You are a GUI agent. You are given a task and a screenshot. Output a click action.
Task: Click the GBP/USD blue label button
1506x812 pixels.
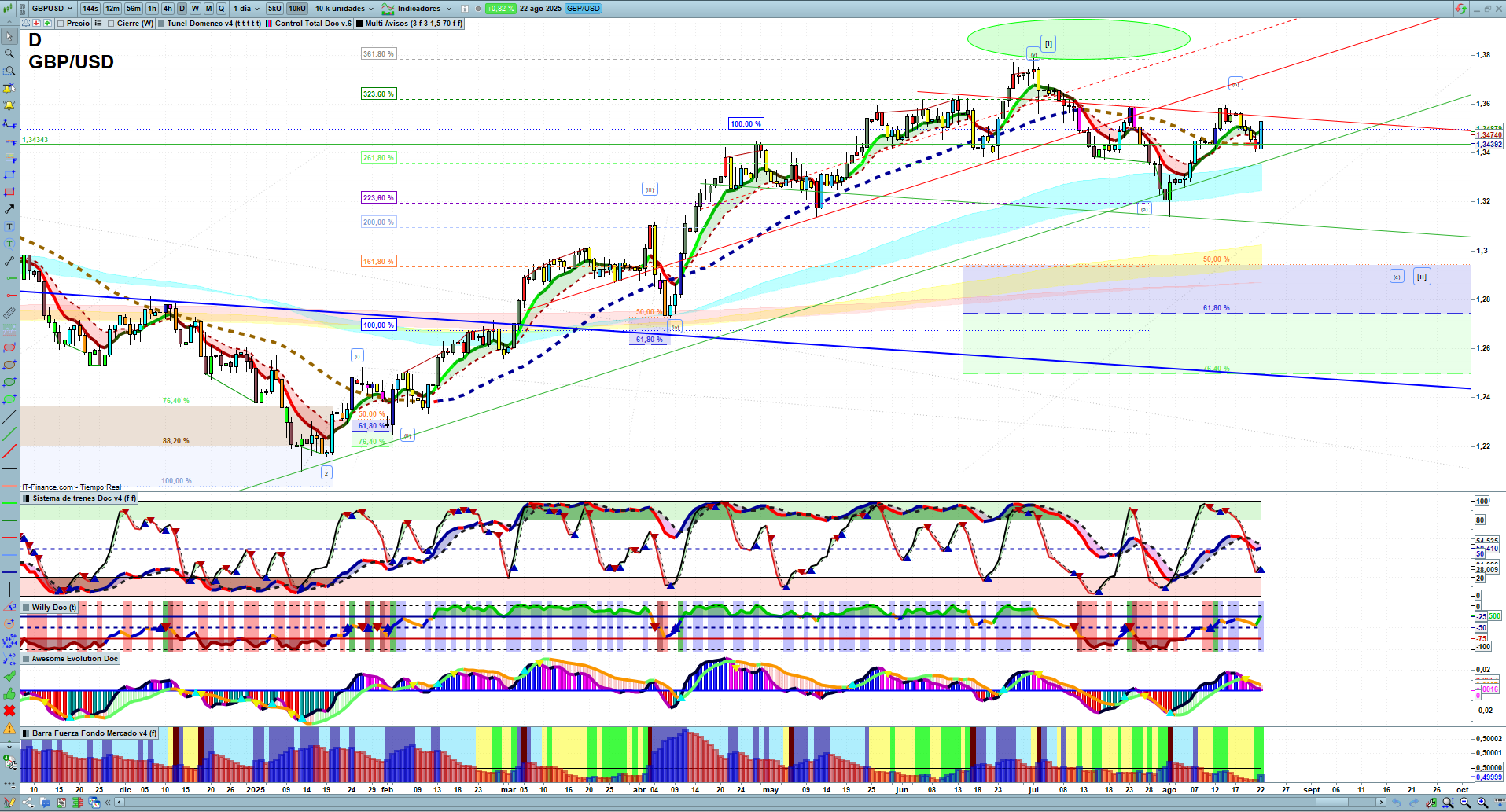pos(583,9)
